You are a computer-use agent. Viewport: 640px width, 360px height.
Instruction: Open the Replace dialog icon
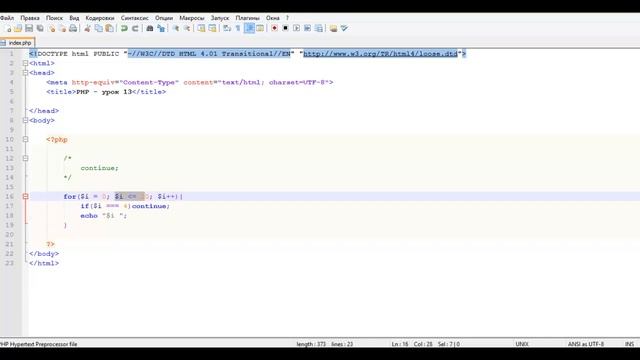pyautogui.click(x=161, y=29)
